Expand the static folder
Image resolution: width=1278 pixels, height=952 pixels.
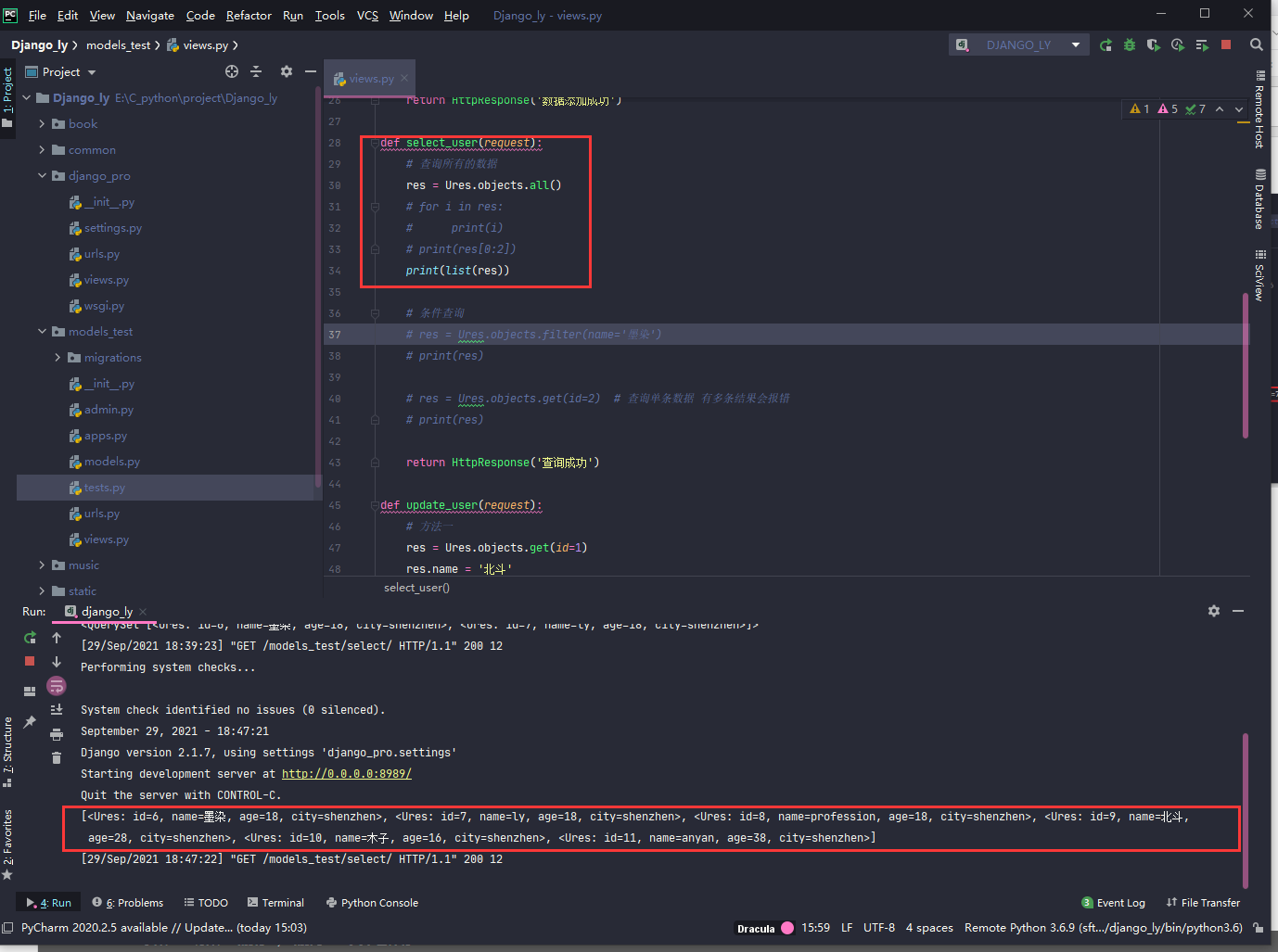pos(42,590)
